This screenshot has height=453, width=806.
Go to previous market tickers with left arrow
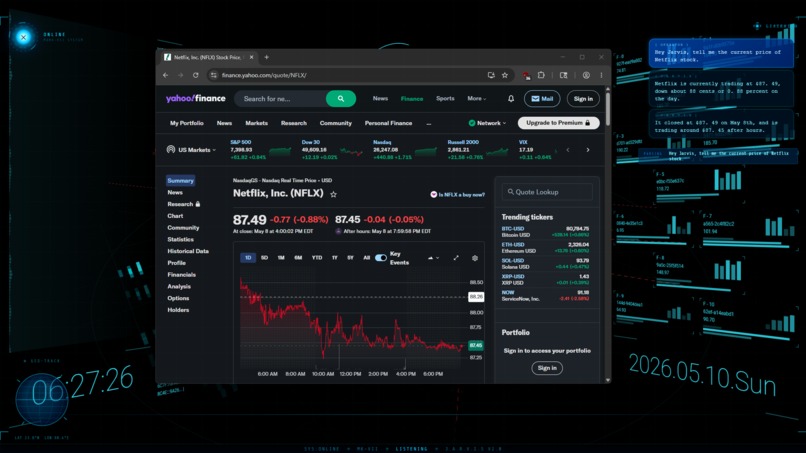568,150
